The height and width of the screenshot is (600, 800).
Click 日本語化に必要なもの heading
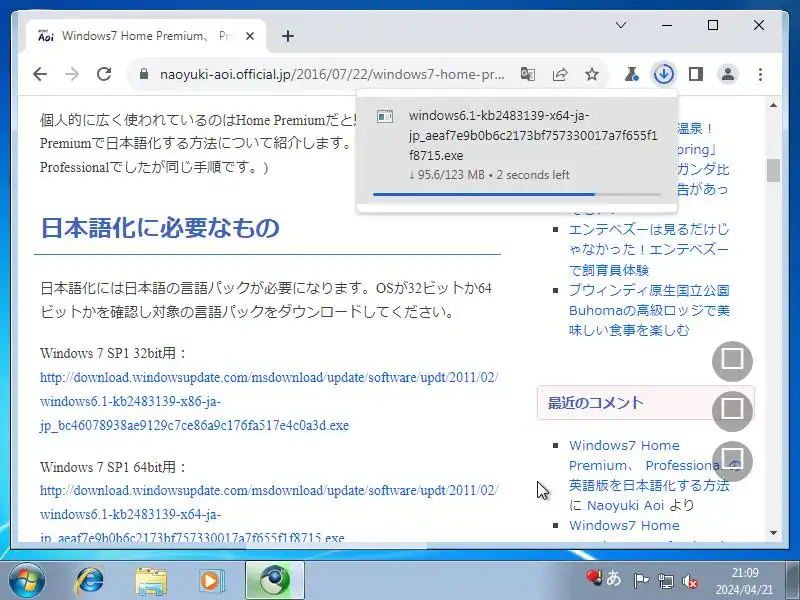160,228
